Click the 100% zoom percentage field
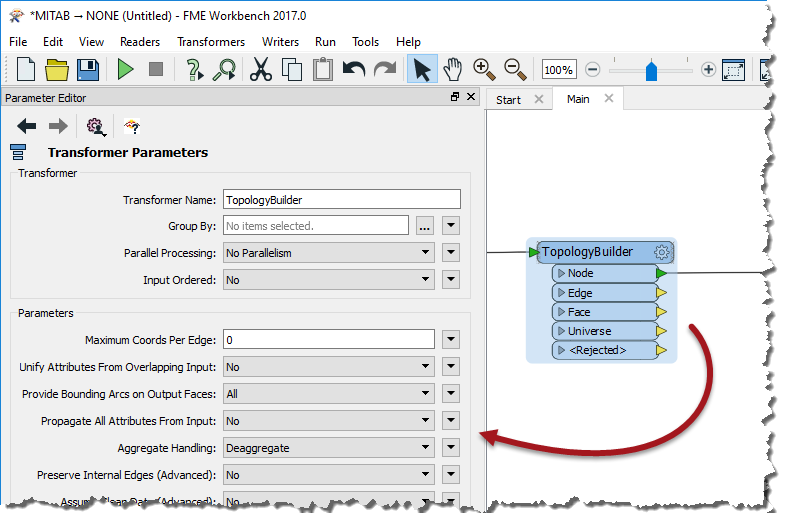Viewport: 787px width, 513px height. (559, 69)
